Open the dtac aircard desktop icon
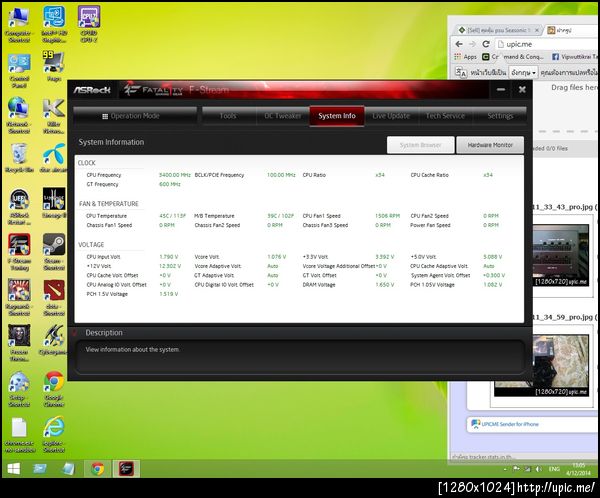The width and height of the screenshot is (600, 498). coord(54,158)
